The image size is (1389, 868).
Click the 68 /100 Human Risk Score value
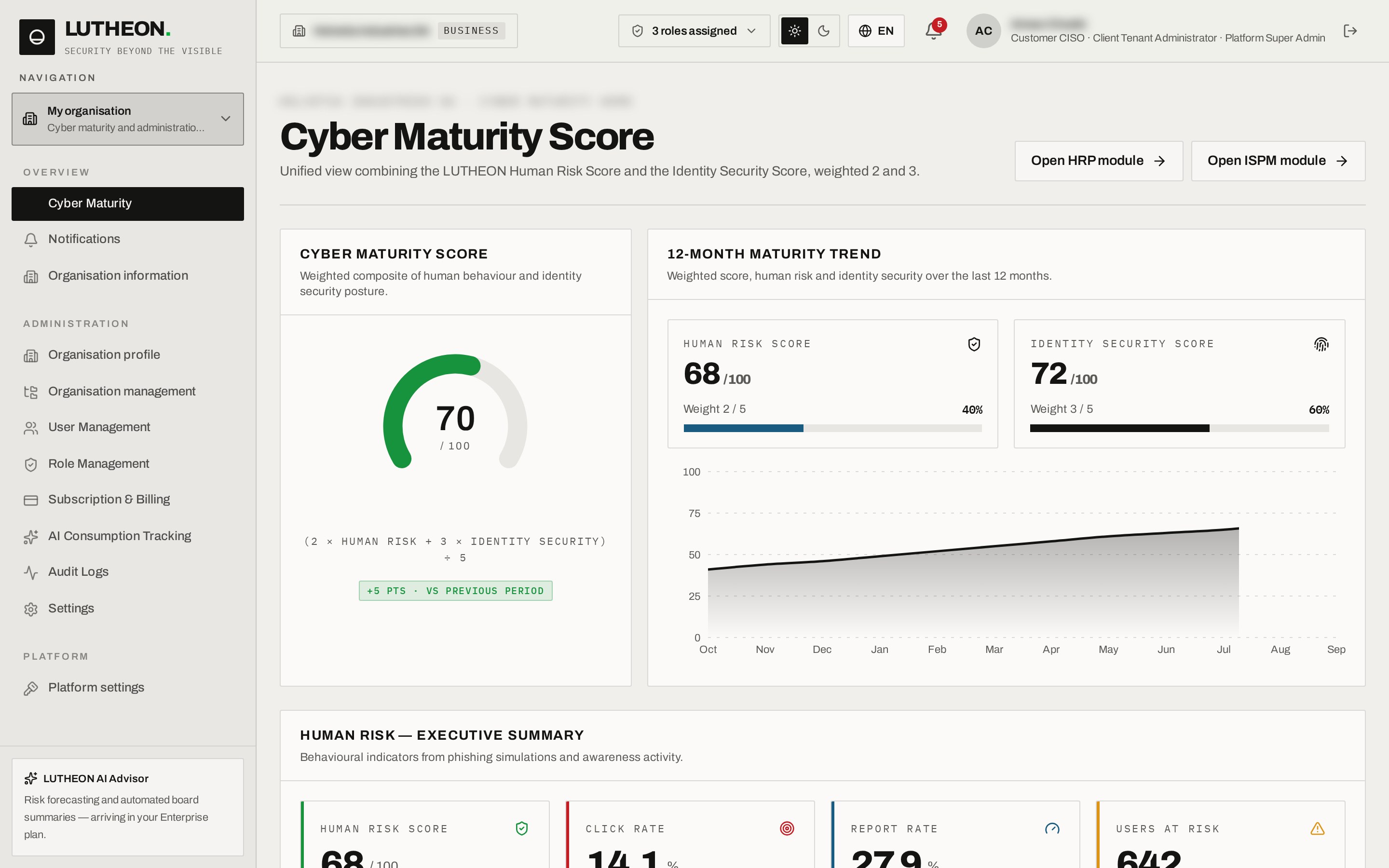pyautogui.click(x=717, y=374)
